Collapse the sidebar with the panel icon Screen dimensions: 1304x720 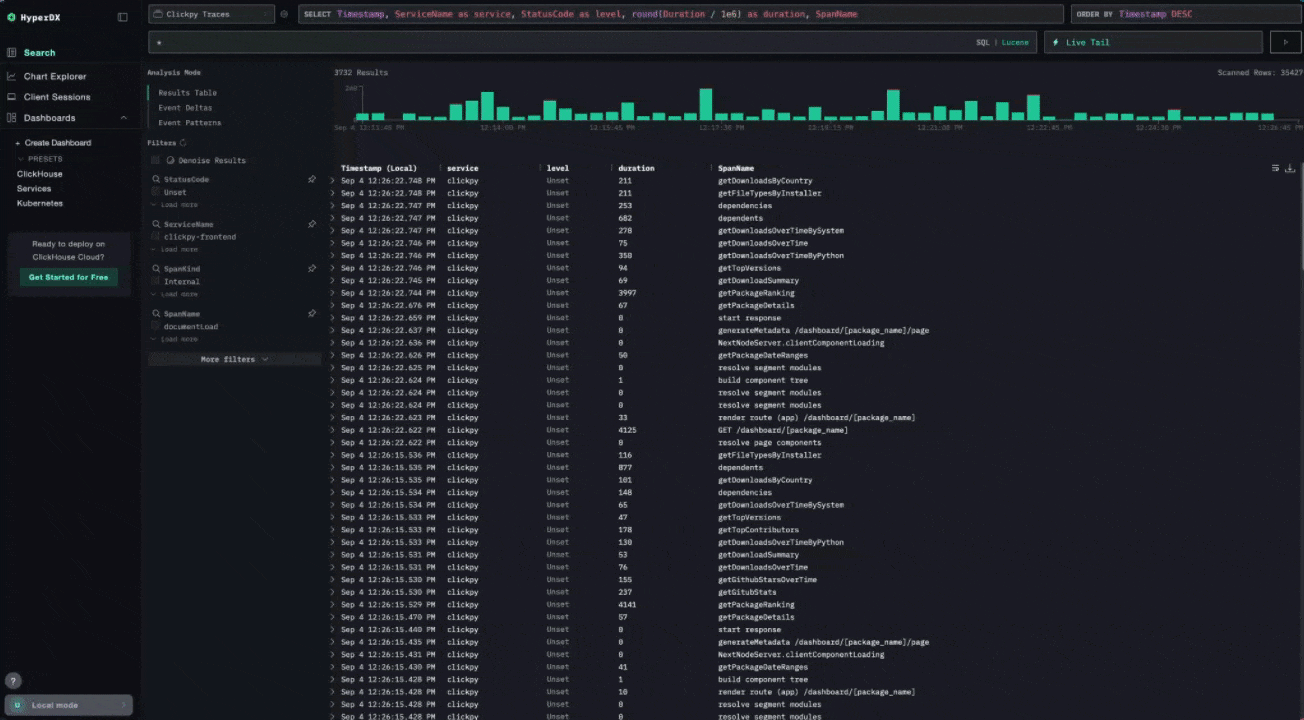tap(122, 17)
